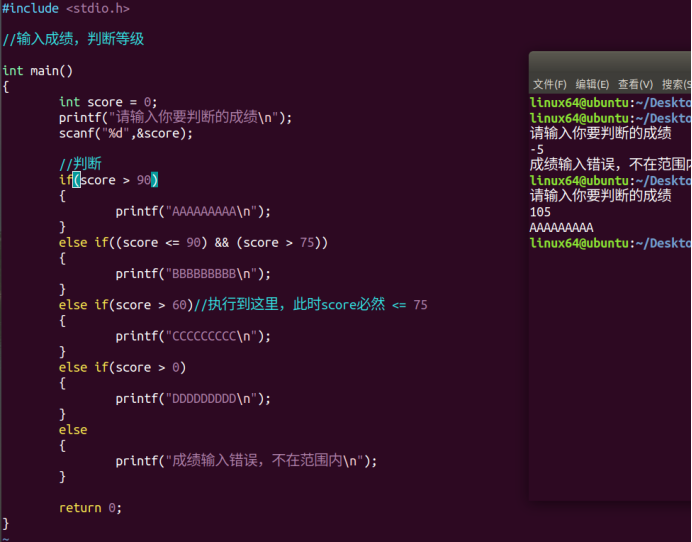The height and width of the screenshot is (542, 692).
Task: Click terminal output value -5
Action: [537, 149]
